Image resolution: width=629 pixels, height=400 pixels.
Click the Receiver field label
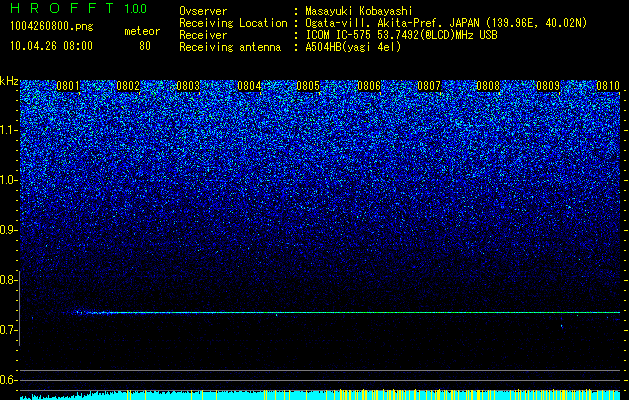[203, 35]
